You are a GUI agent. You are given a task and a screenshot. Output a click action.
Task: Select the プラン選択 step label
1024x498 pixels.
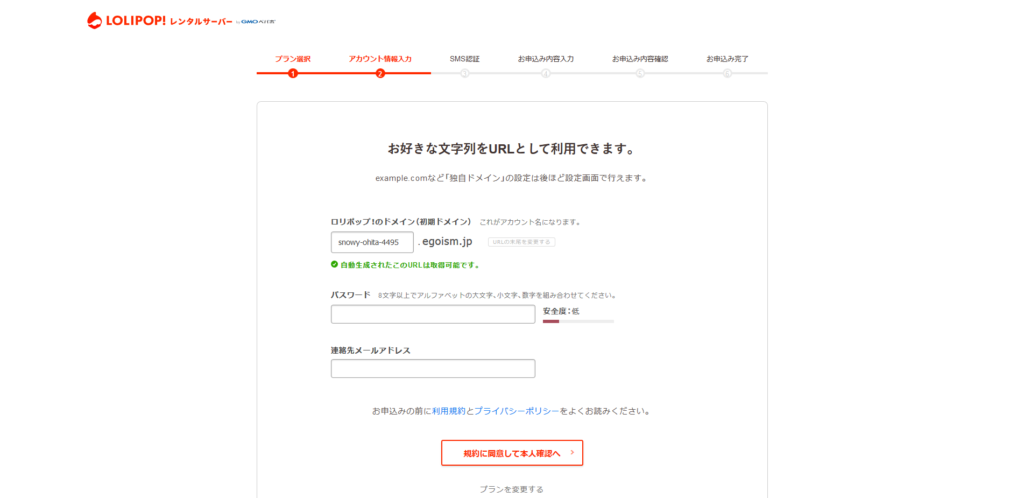(293, 59)
